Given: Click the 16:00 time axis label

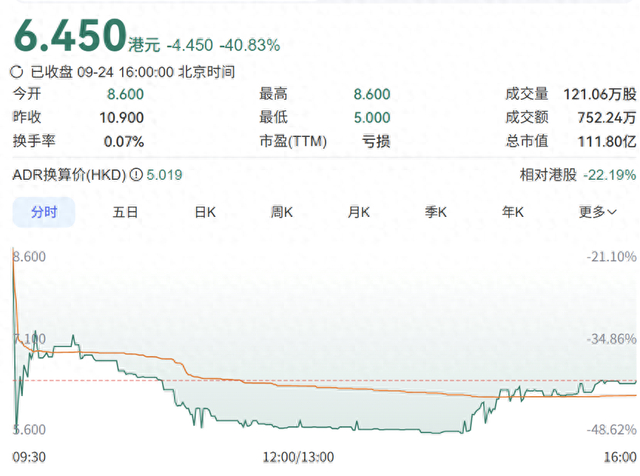Looking at the screenshot, I should tap(620, 457).
